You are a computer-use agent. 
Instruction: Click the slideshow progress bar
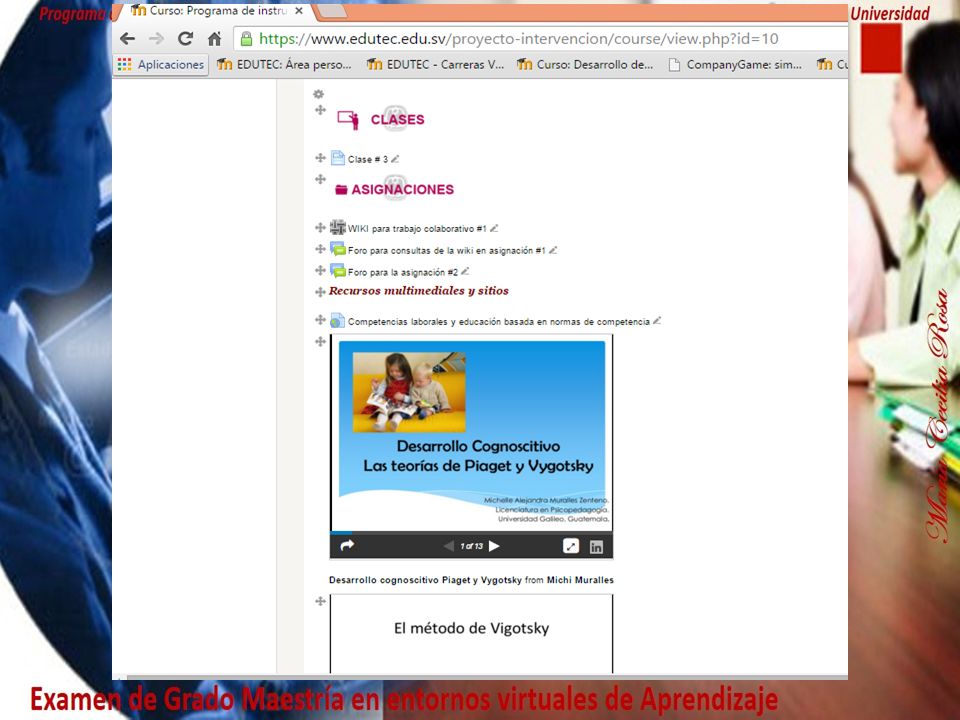click(x=471, y=533)
